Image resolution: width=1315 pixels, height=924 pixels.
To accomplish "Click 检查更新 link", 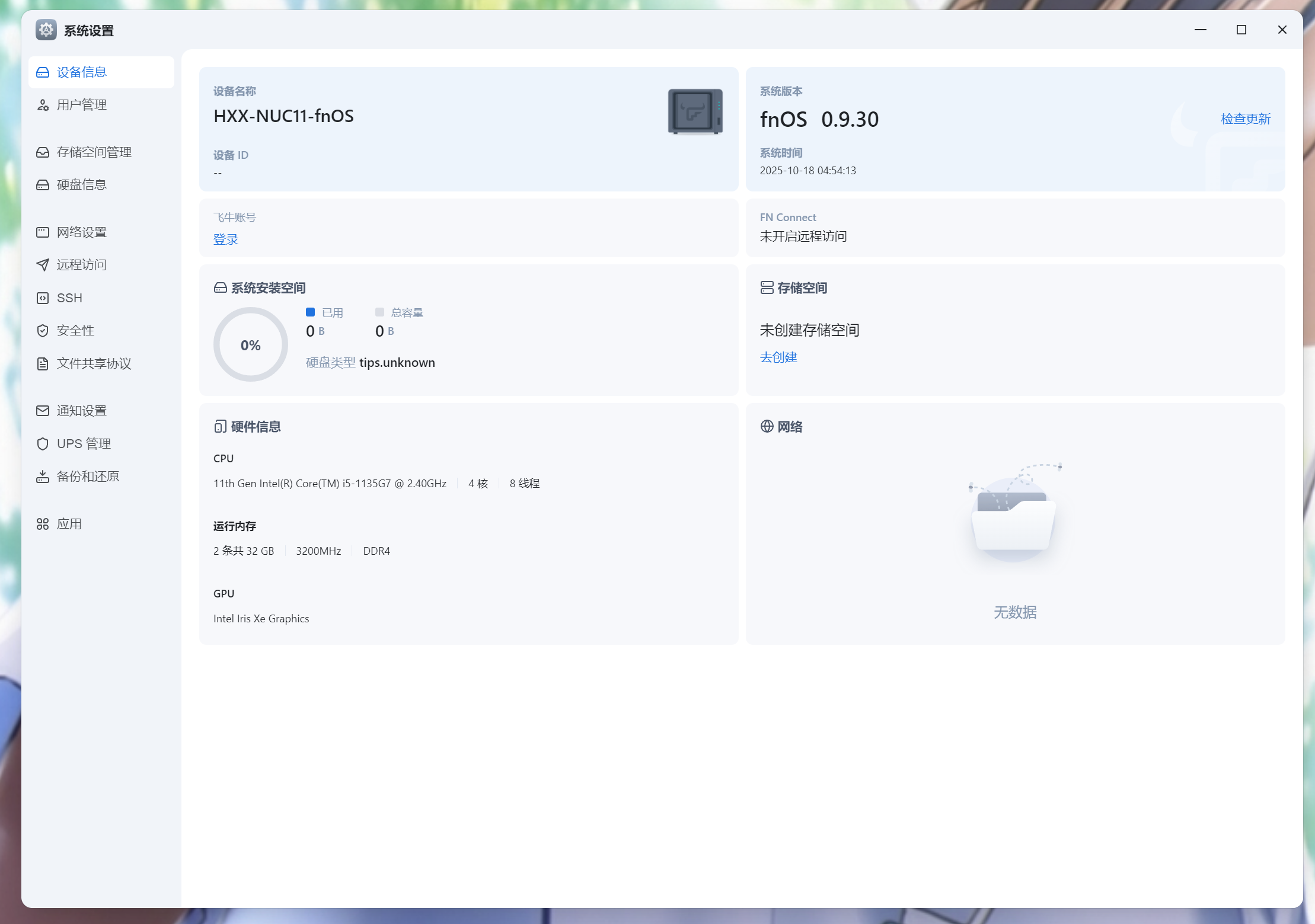I will tap(1245, 119).
